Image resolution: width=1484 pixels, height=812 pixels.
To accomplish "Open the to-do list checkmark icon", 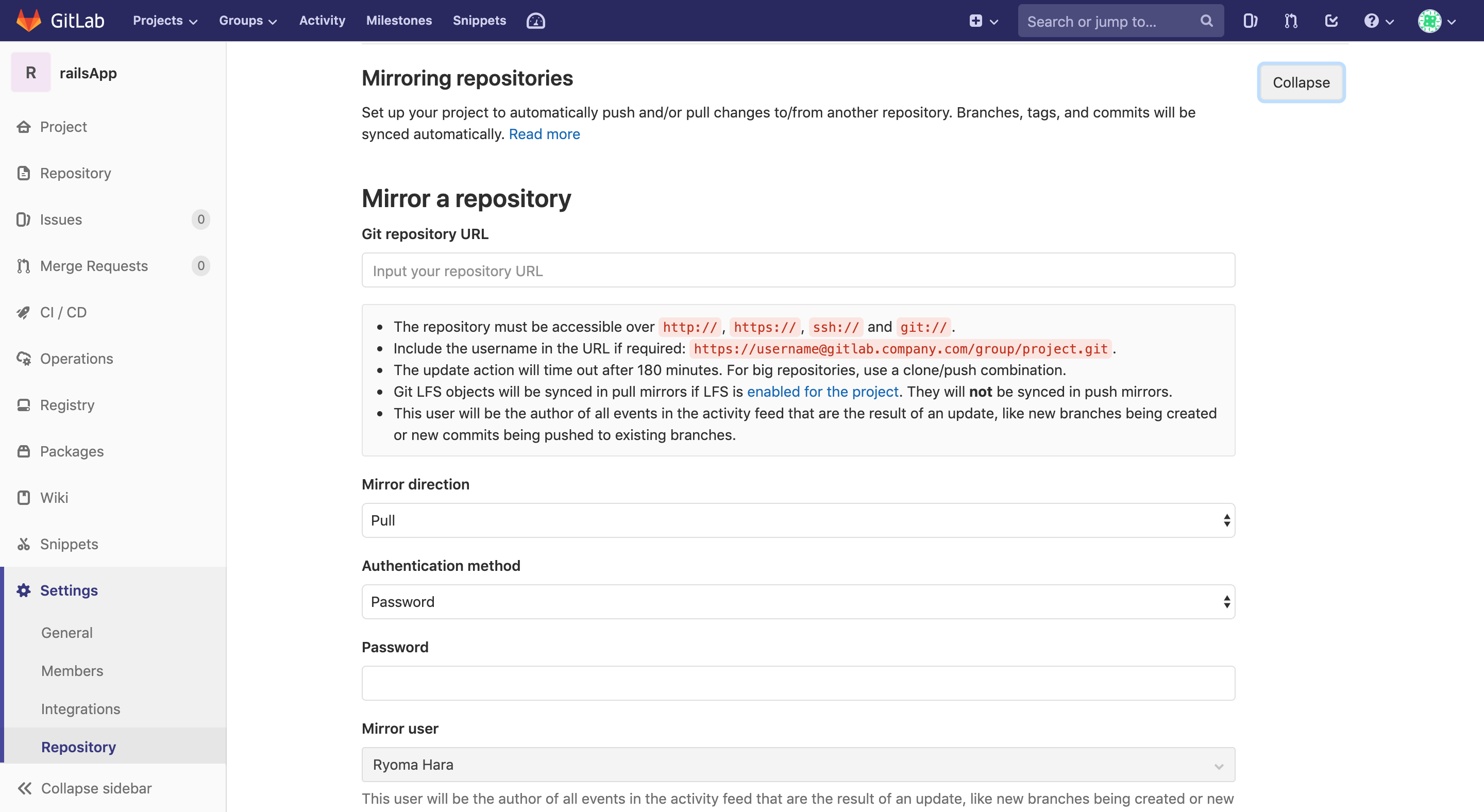I will point(1331,21).
